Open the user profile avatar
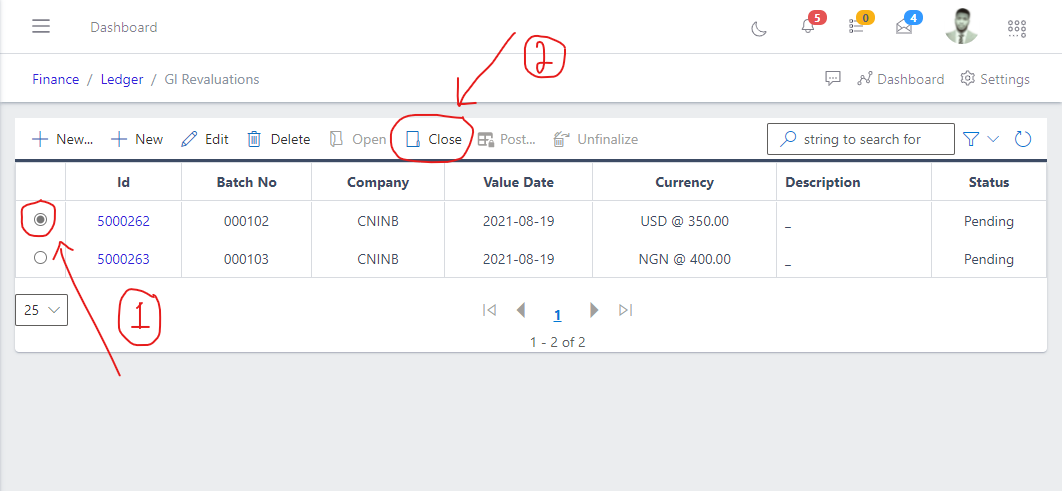Image resolution: width=1062 pixels, height=491 pixels. coord(962,26)
